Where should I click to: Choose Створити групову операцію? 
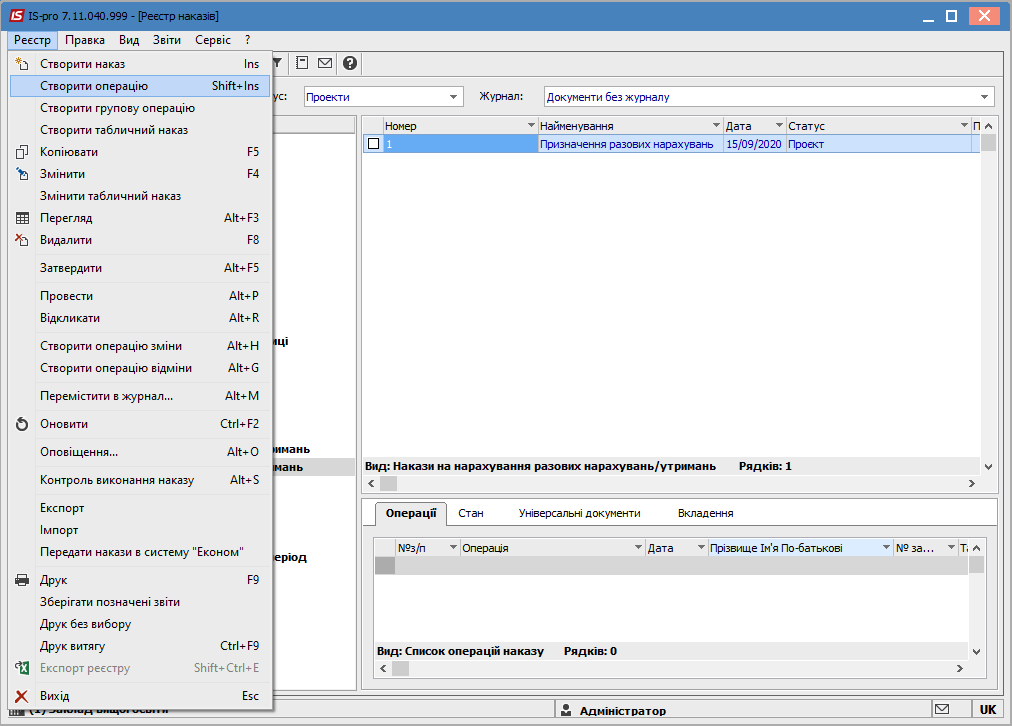(x=140, y=108)
